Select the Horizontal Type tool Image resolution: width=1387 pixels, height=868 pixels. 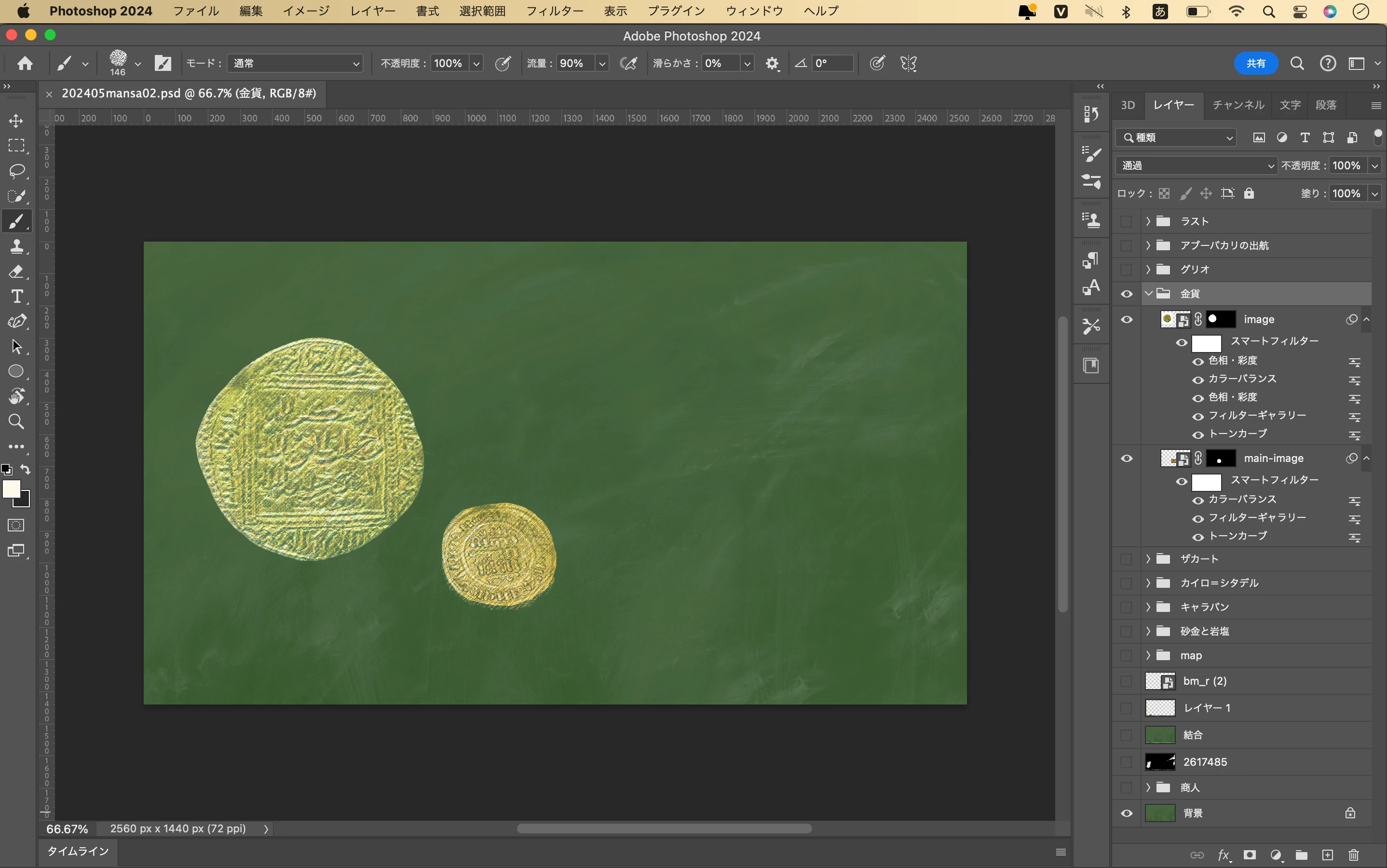pos(16,296)
